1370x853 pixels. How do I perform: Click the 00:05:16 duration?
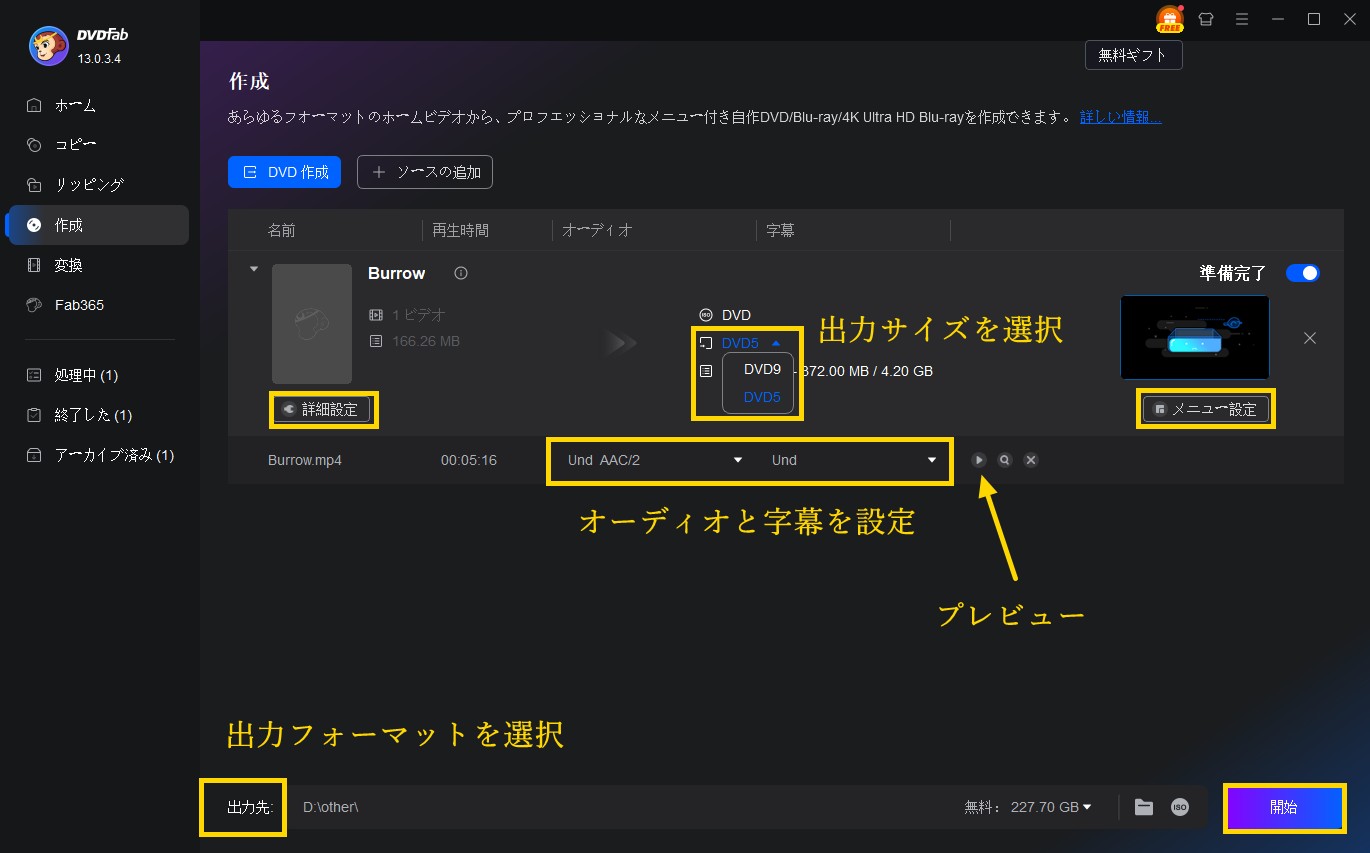[469, 460]
